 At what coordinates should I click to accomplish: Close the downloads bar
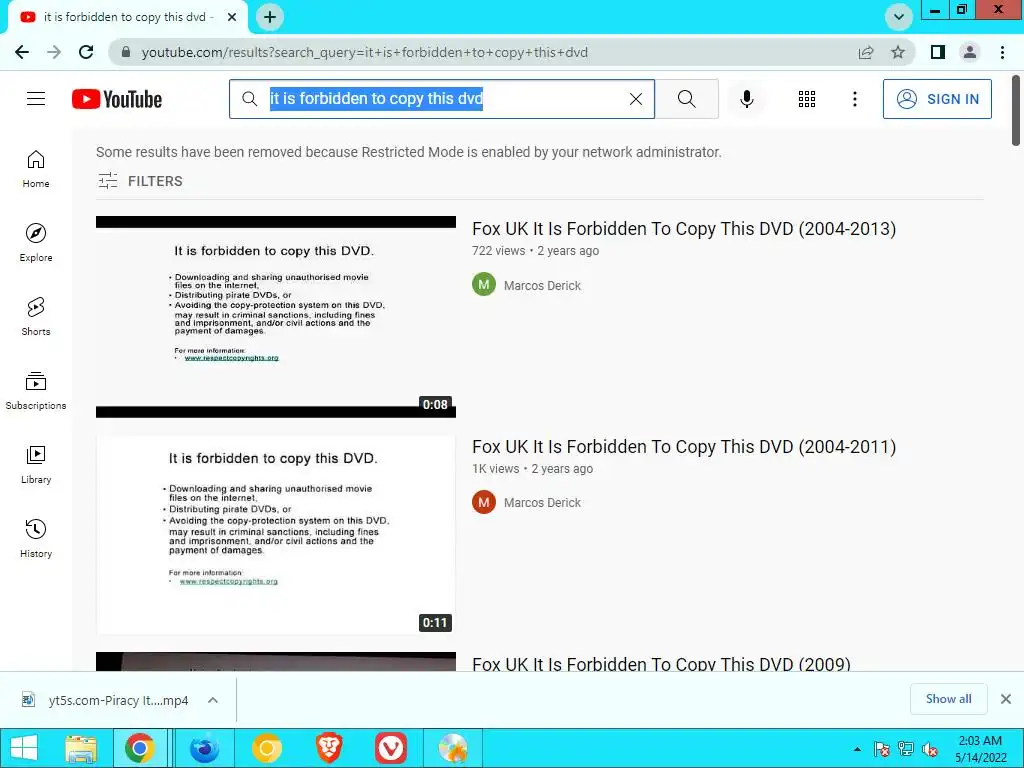click(x=1006, y=699)
